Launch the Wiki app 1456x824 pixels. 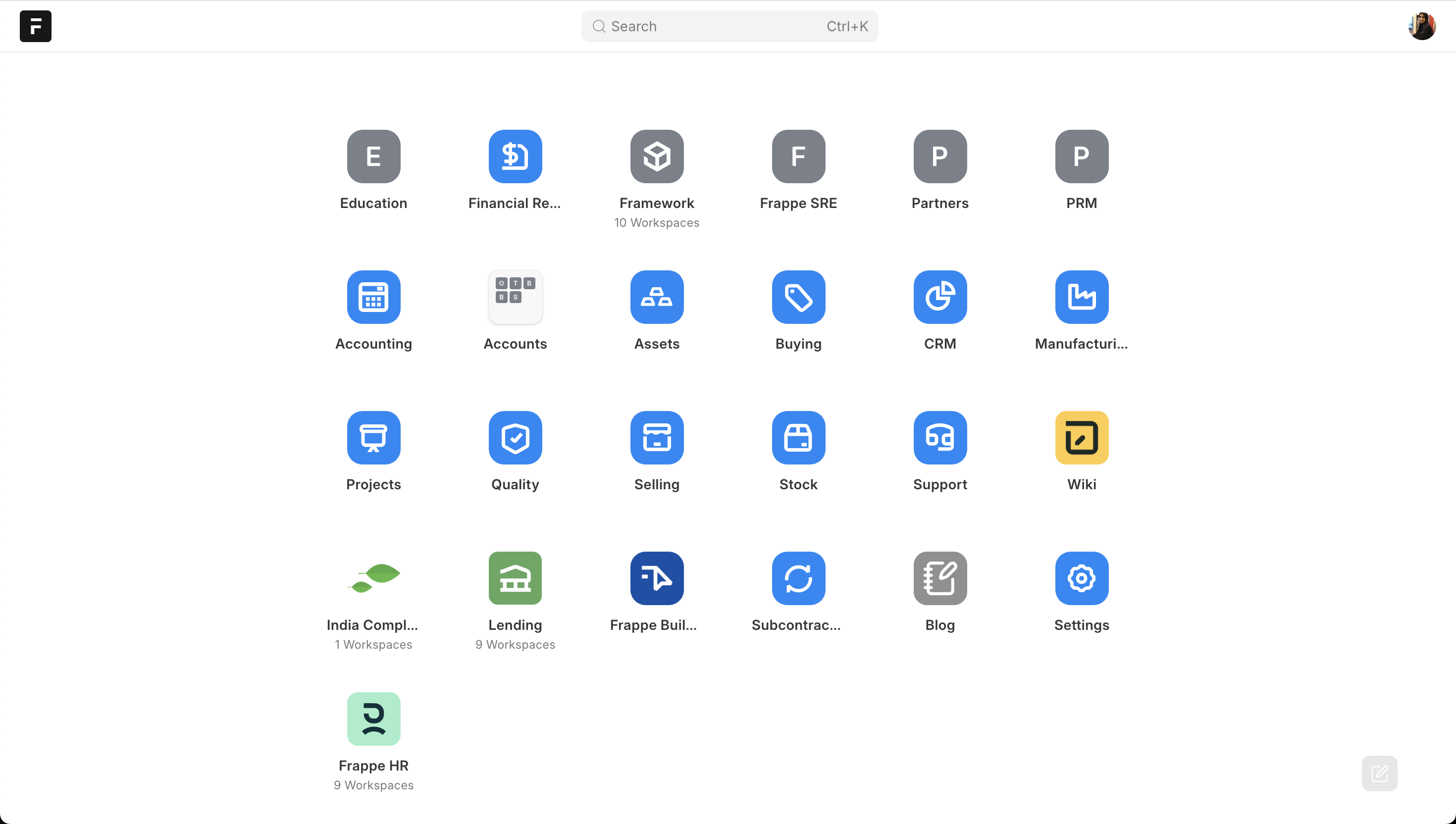tap(1082, 437)
